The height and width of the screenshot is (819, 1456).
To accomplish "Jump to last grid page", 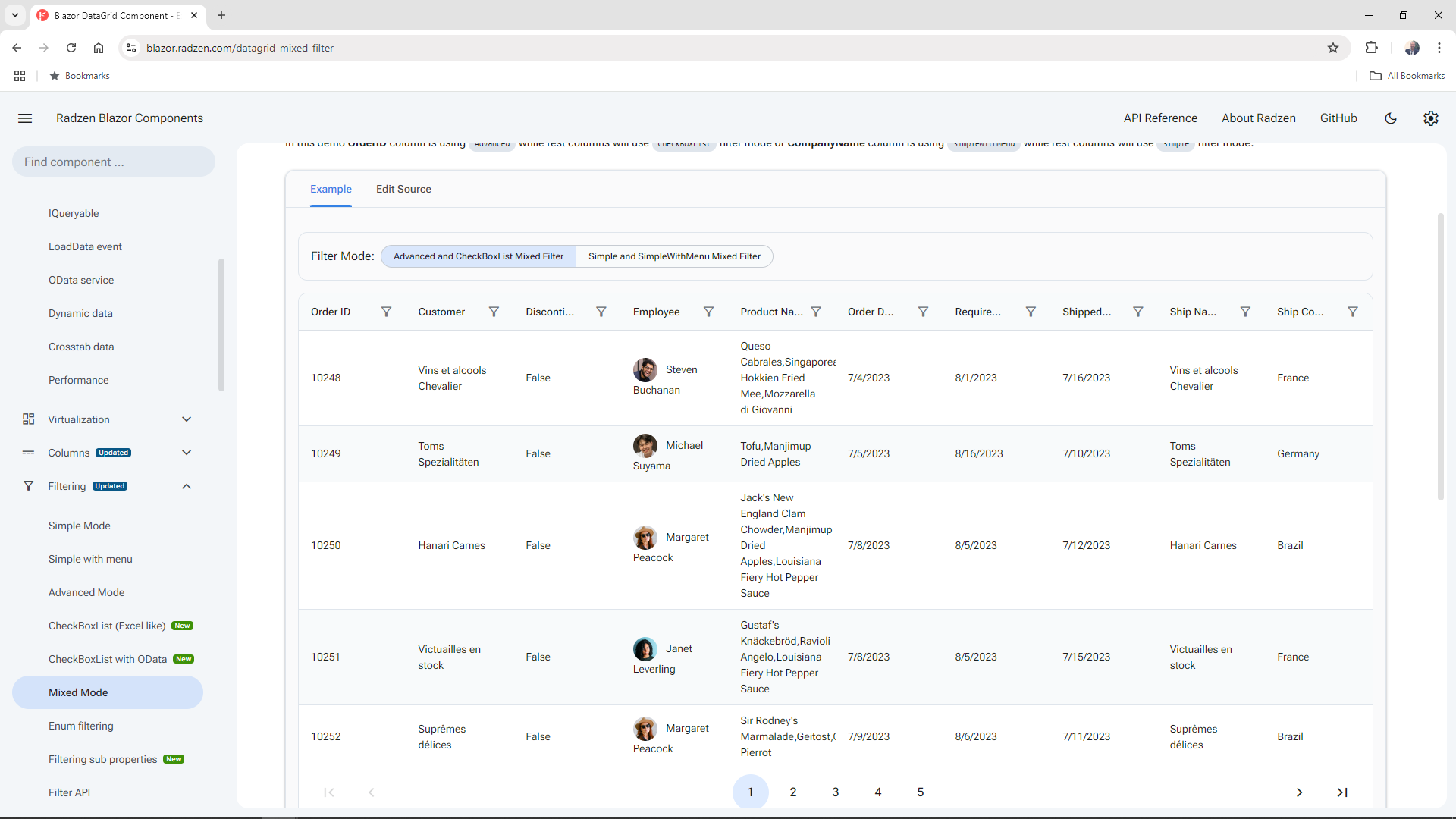I will [x=1342, y=792].
